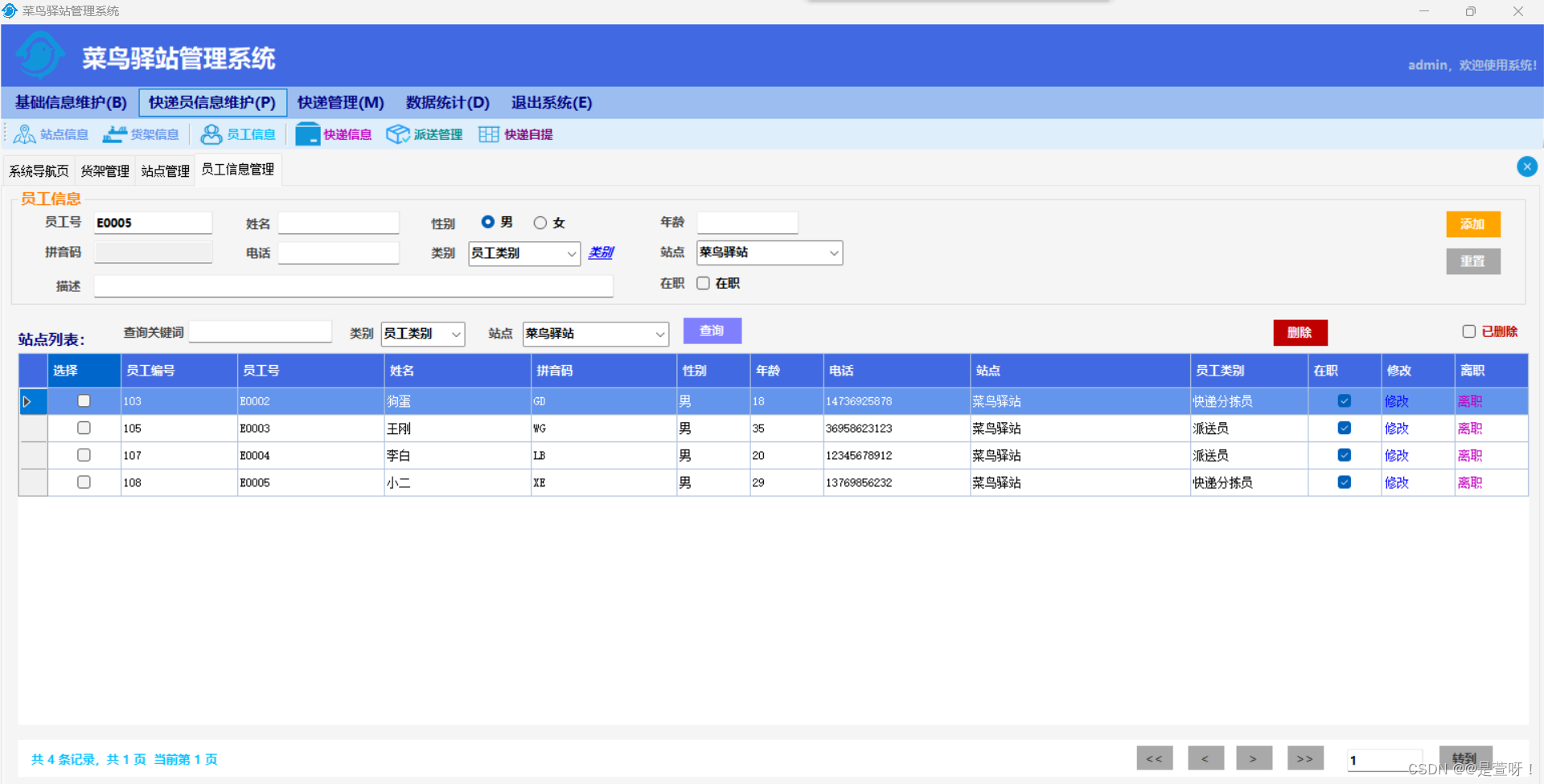
Task: Switch to the 货架管理 tab
Action: tap(105, 171)
